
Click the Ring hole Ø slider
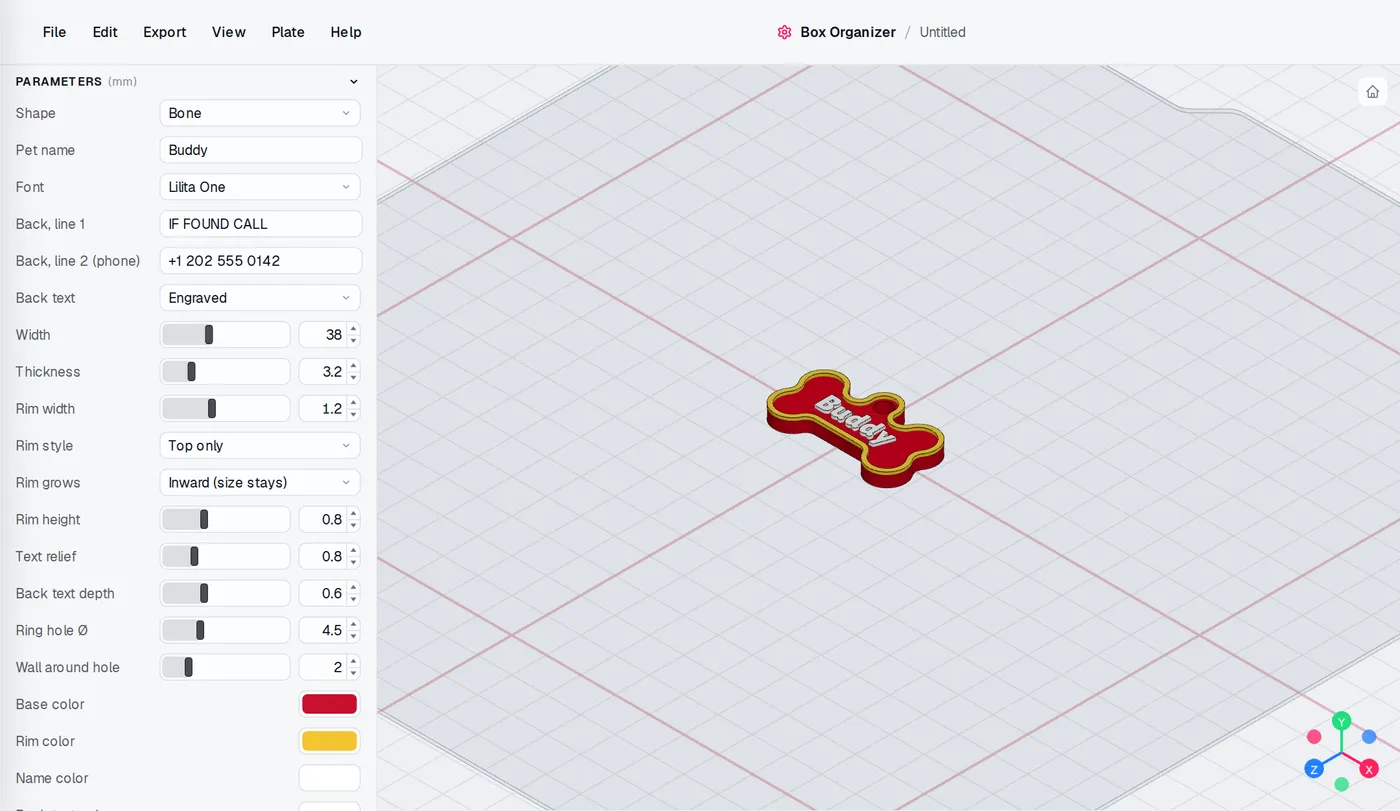[x=225, y=631]
